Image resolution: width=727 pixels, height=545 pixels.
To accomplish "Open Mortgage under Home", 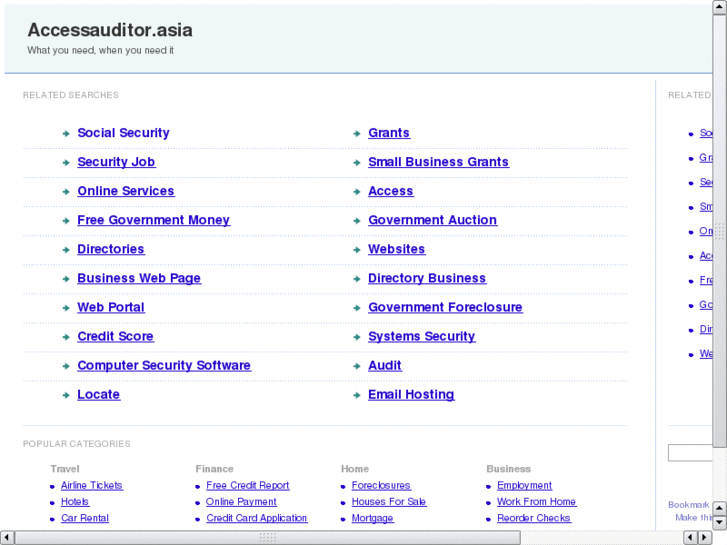I will (372, 518).
